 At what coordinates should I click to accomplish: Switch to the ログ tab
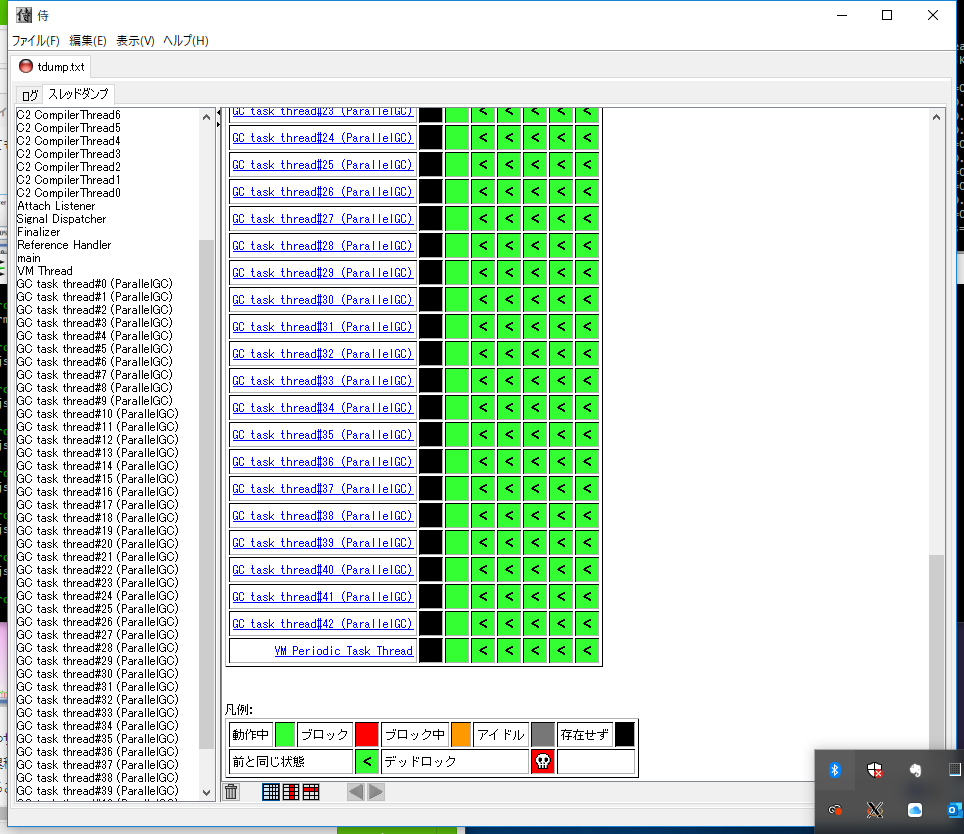tap(30, 95)
